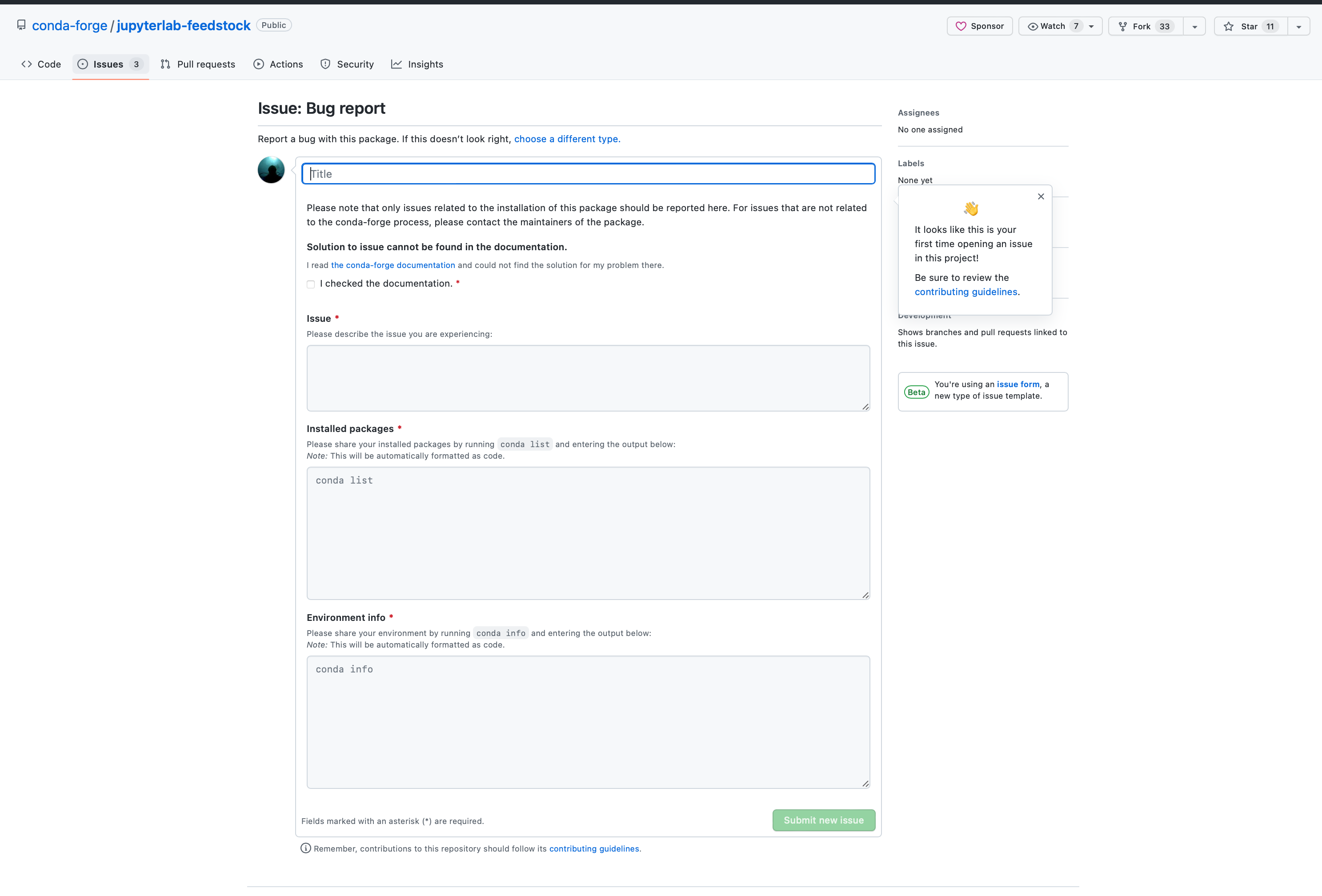Open the jupyterlab-feedstock repository link
This screenshot has width=1322, height=896.
tap(184, 26)
